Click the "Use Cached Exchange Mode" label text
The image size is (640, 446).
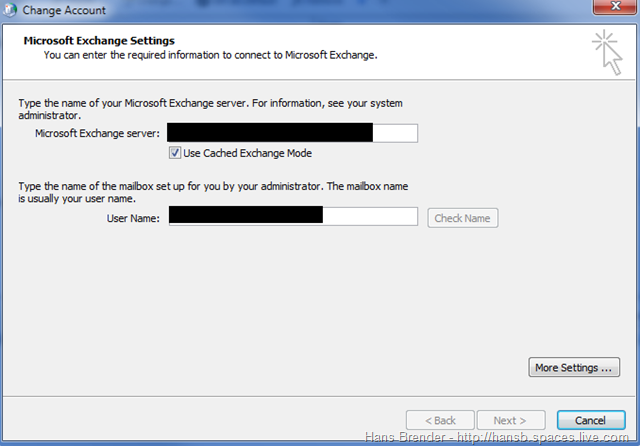247,153
